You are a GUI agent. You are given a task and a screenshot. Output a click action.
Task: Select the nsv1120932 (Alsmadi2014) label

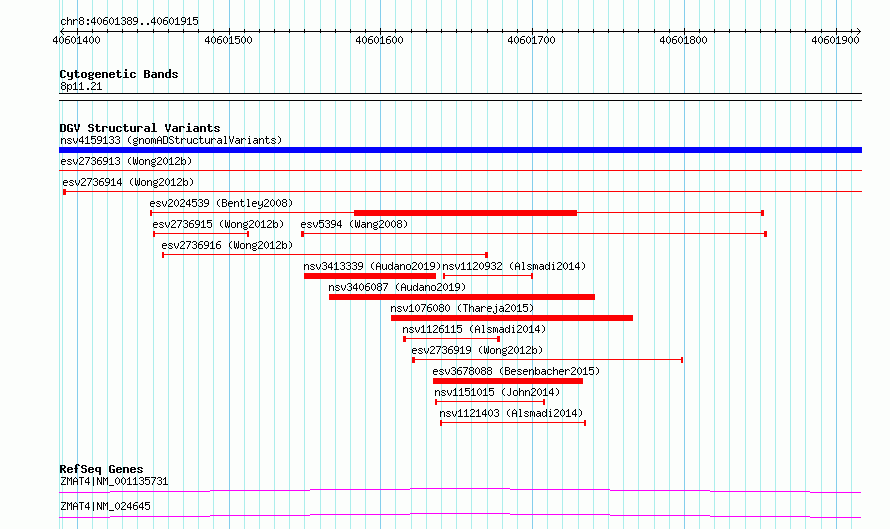pyautogui.click(x=514, y=266)
